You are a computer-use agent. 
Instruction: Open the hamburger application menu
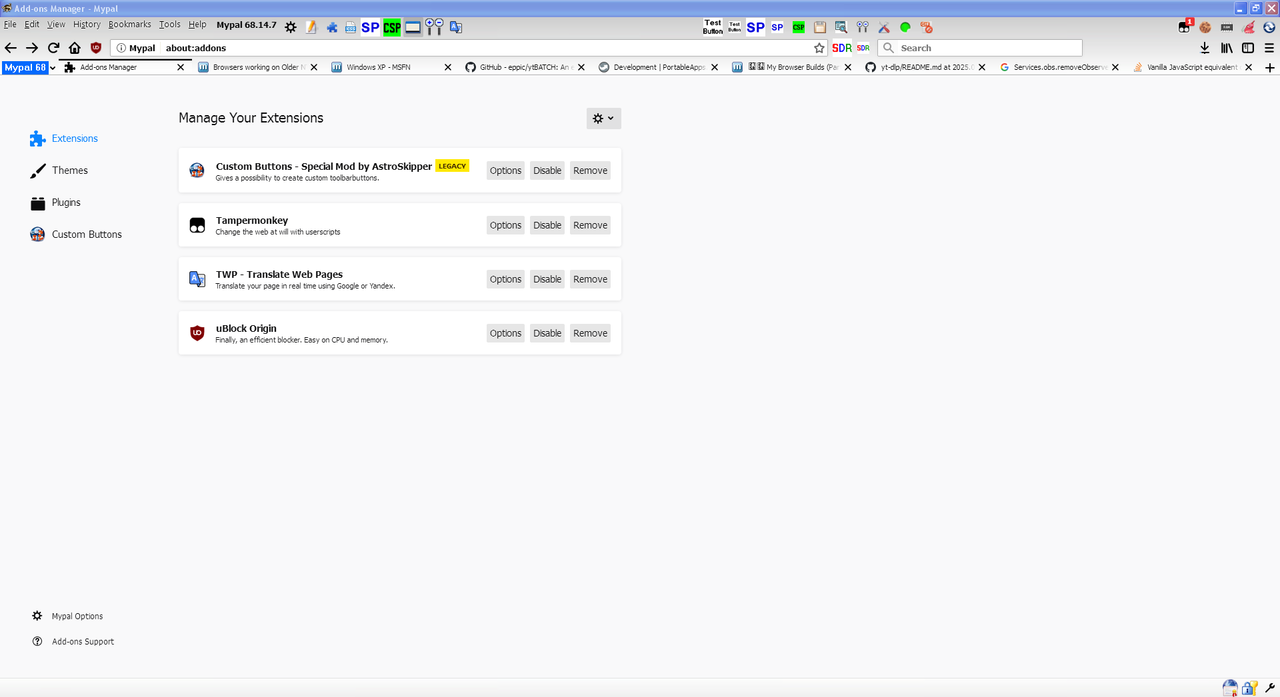point(1269,47)
